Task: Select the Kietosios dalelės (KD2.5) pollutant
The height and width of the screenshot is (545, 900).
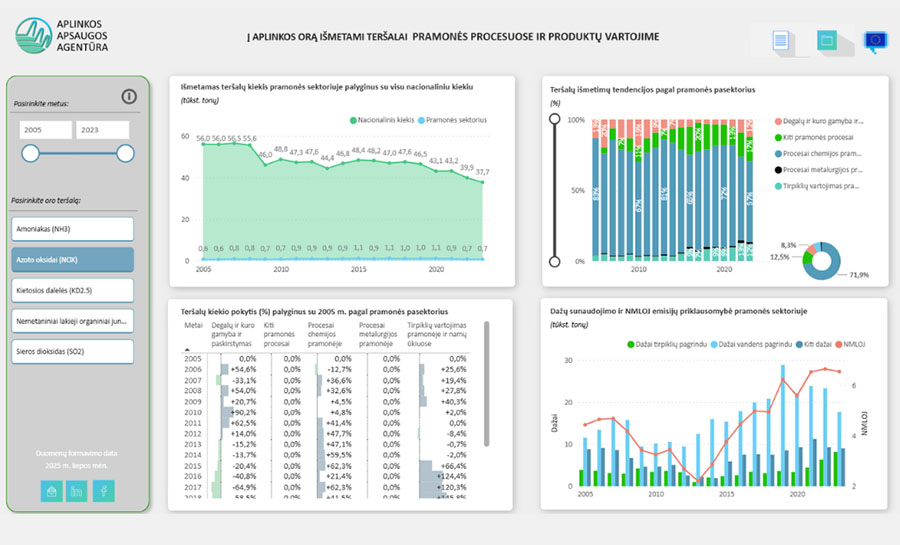Action: pos(72,290)
